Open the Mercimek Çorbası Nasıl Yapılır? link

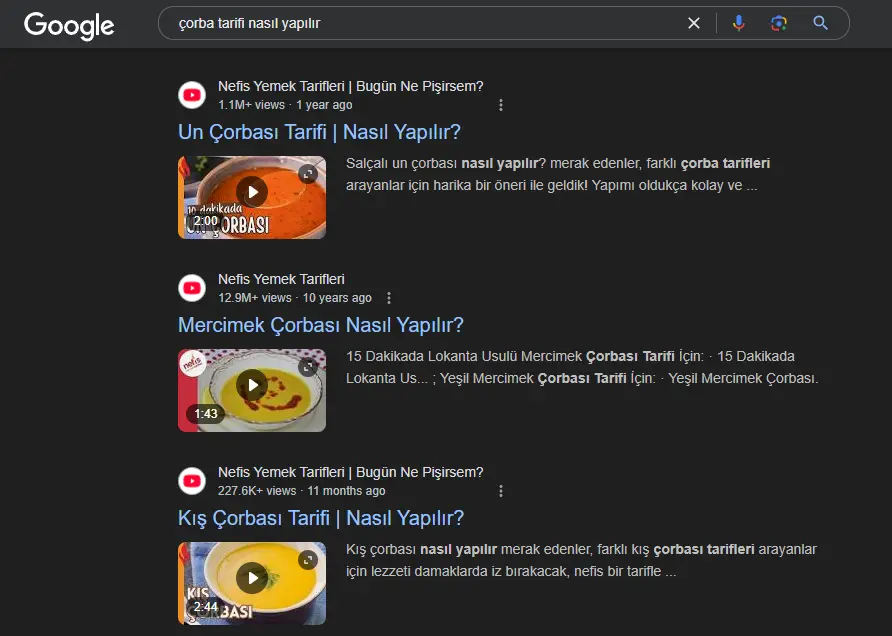(x=321, y=325)
